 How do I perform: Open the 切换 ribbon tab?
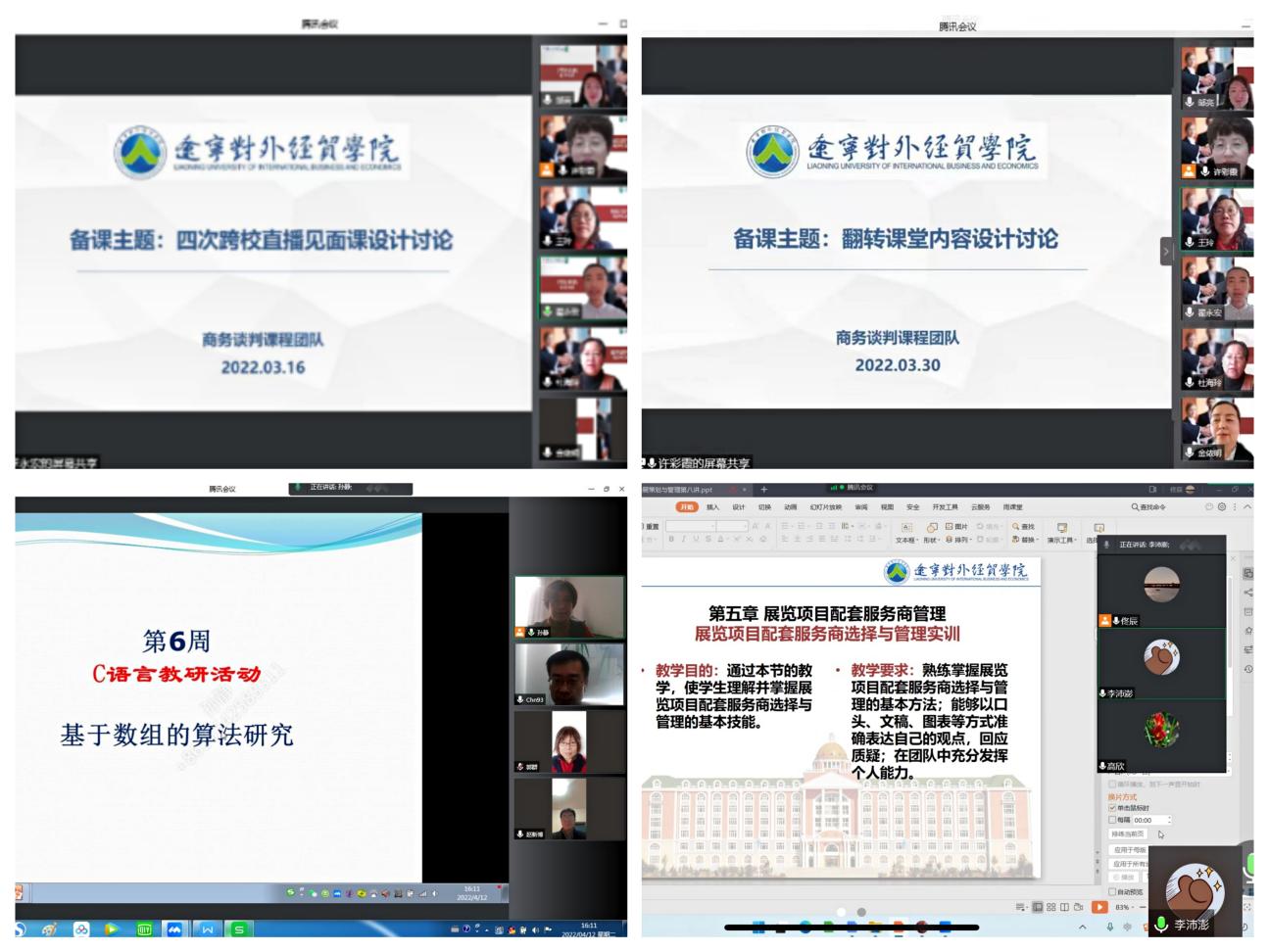[x=764, y=507]
